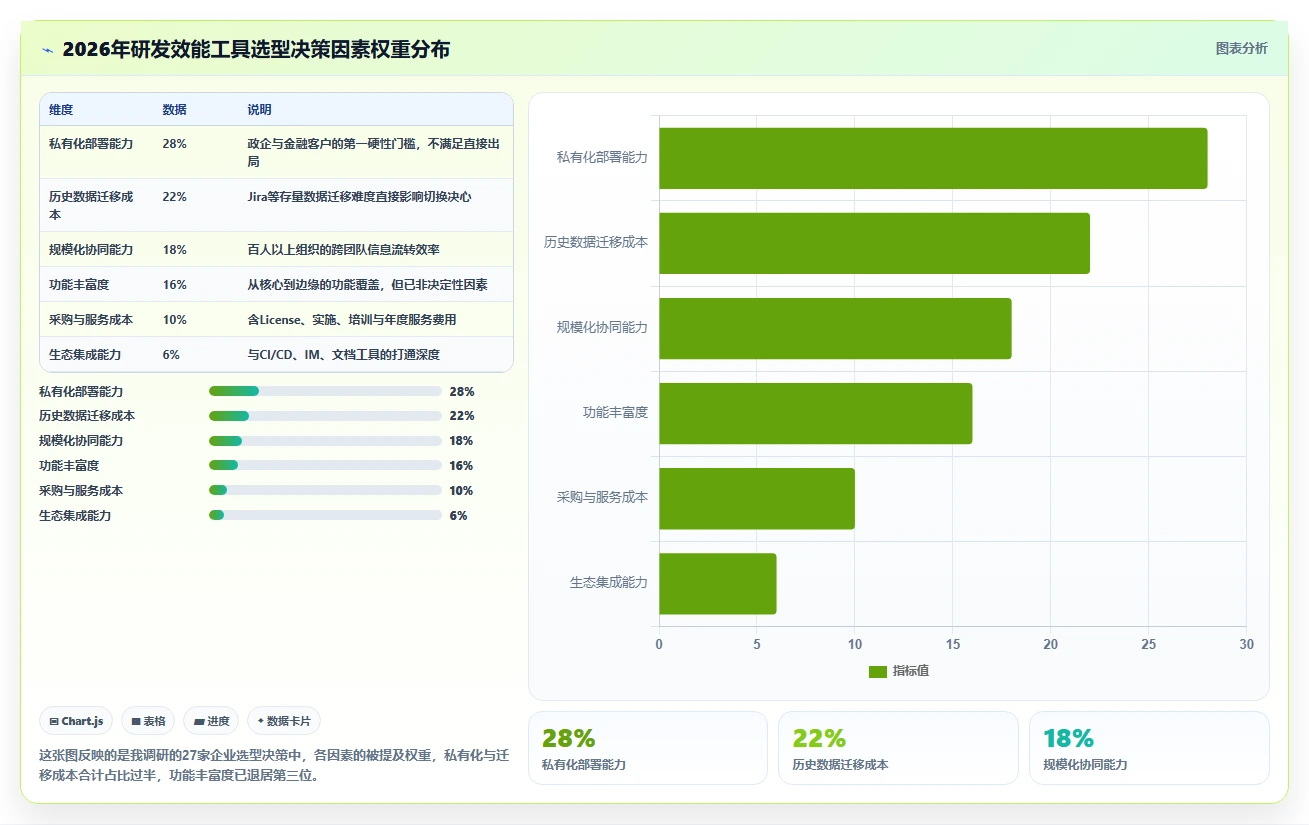Click the description starting with Jira等存量数据
Viewport: 1309px width, 825px height.
pyautogui.click(x=360, y=197)
